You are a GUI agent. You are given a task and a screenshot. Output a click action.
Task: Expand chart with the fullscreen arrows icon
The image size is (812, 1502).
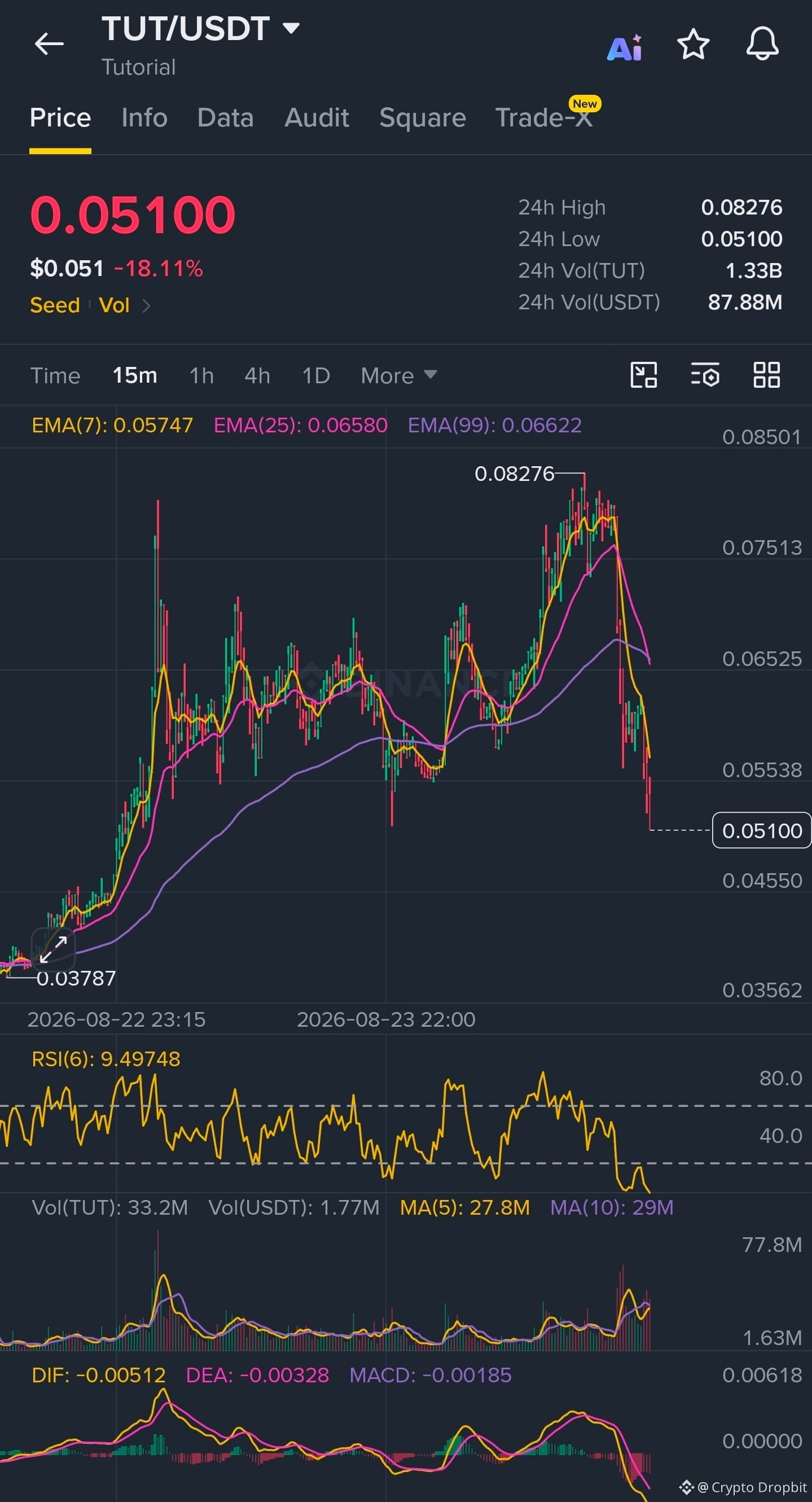click(53, 949)
